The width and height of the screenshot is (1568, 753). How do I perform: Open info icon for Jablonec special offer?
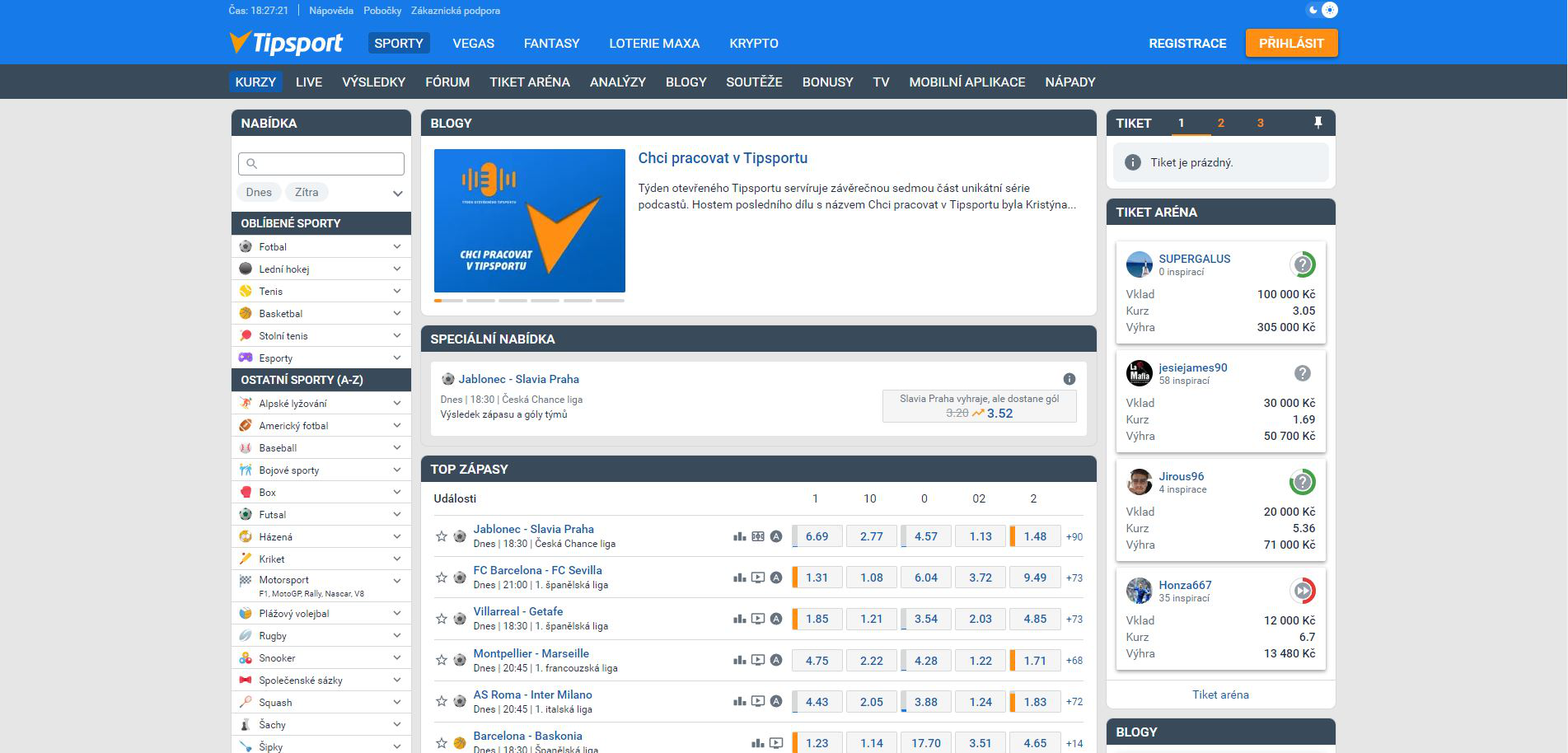[1069, 379]
